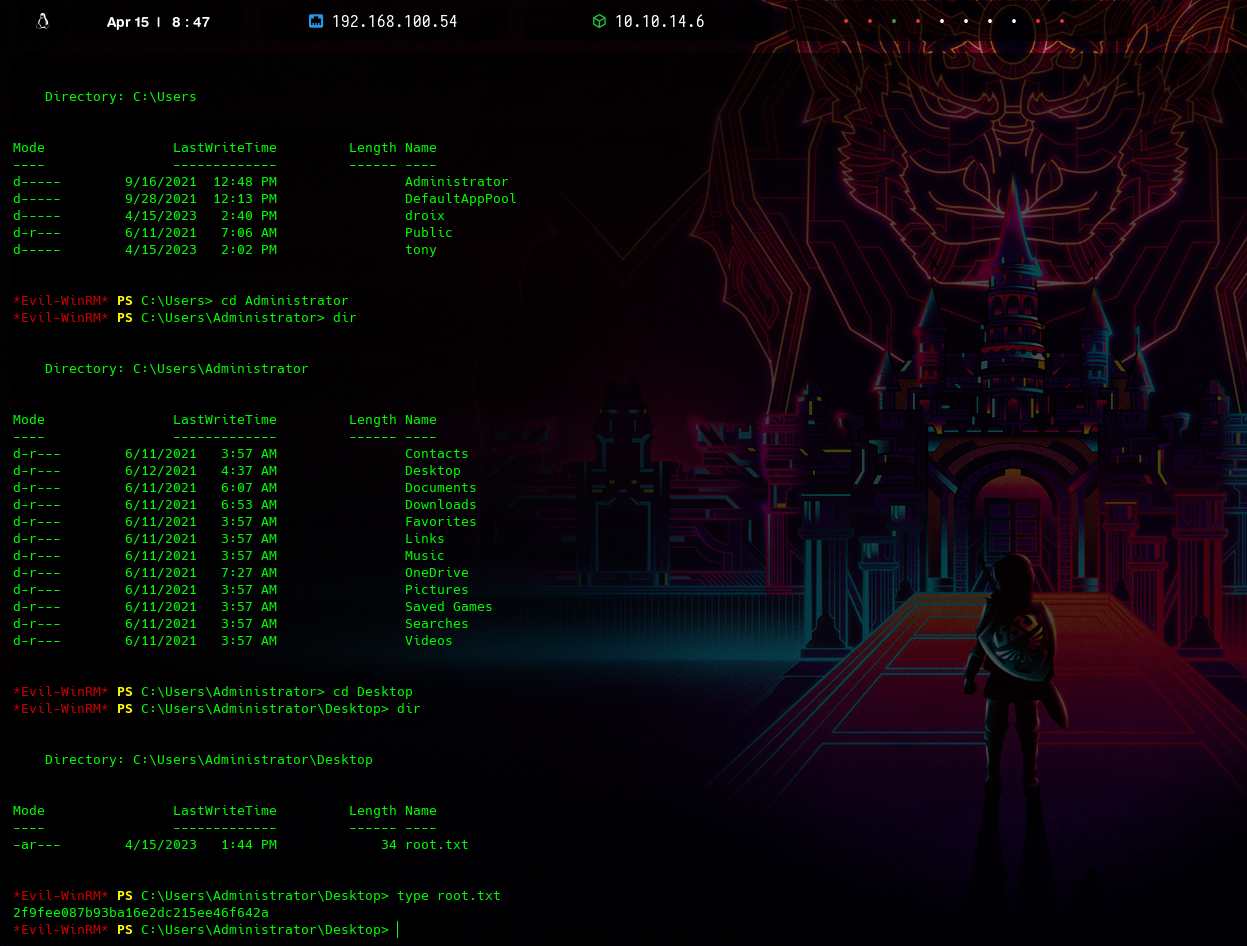The height and width of the screenshot is (946, 1247).
Task: Switch to the green workspace dot
Action: [x=894, y=21]
